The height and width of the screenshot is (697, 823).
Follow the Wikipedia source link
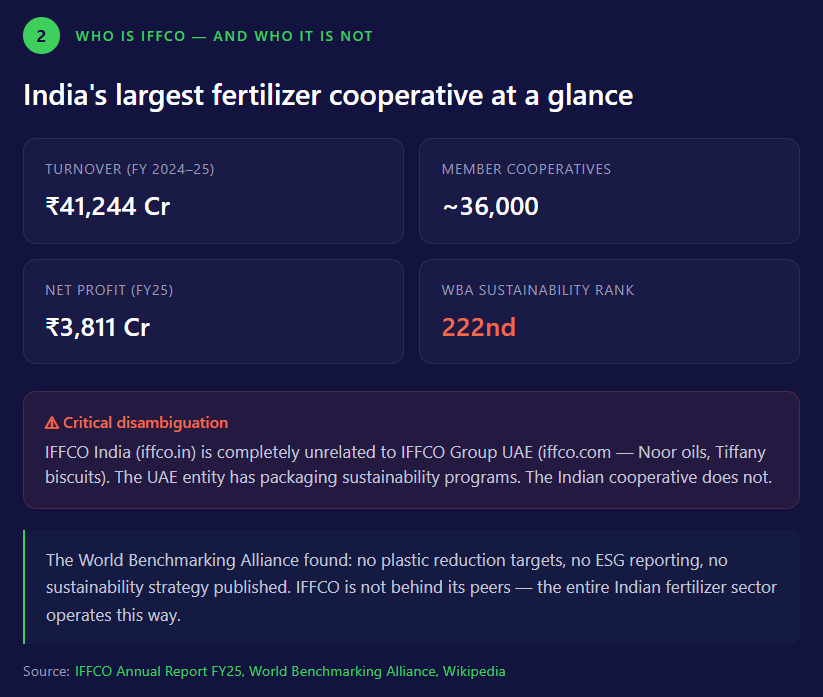pyautogui.click(x=474, y=671)
